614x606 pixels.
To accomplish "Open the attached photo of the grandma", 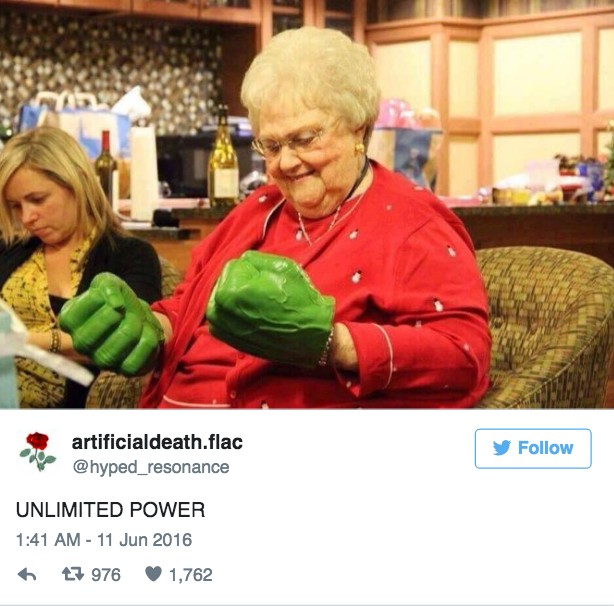I will [307, 204].
